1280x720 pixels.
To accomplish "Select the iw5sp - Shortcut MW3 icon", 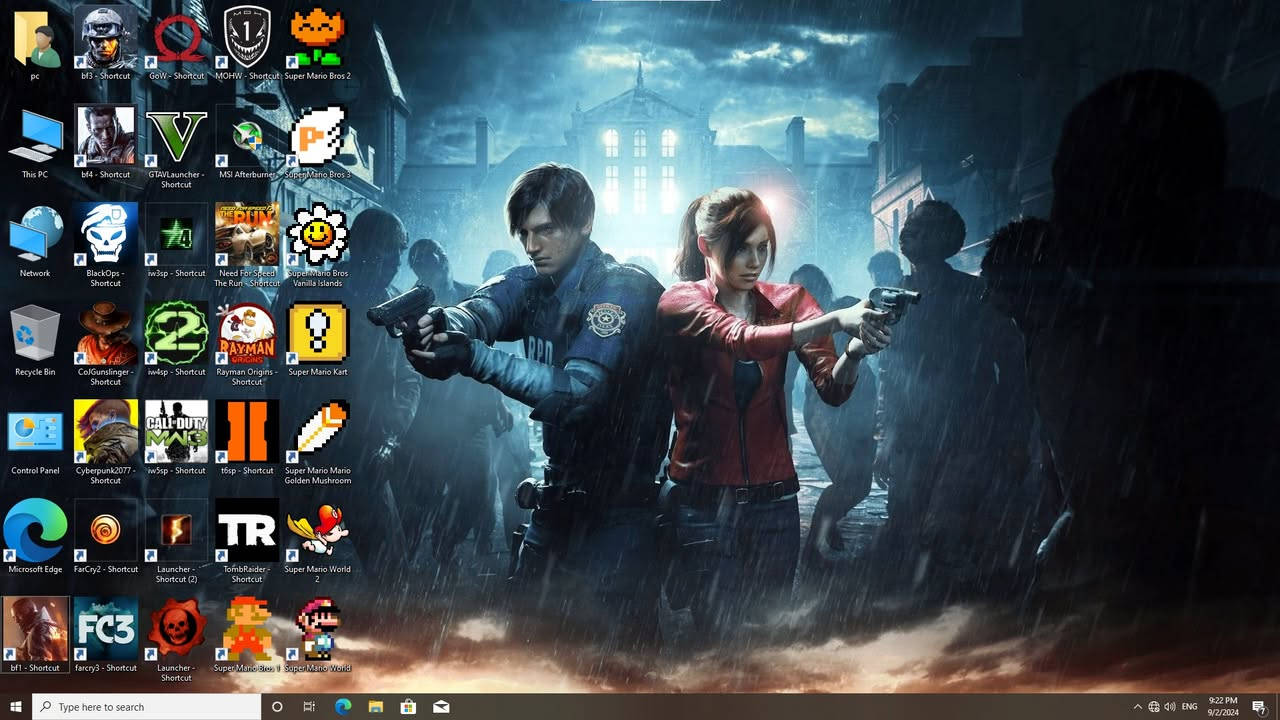I will (177, 431).
